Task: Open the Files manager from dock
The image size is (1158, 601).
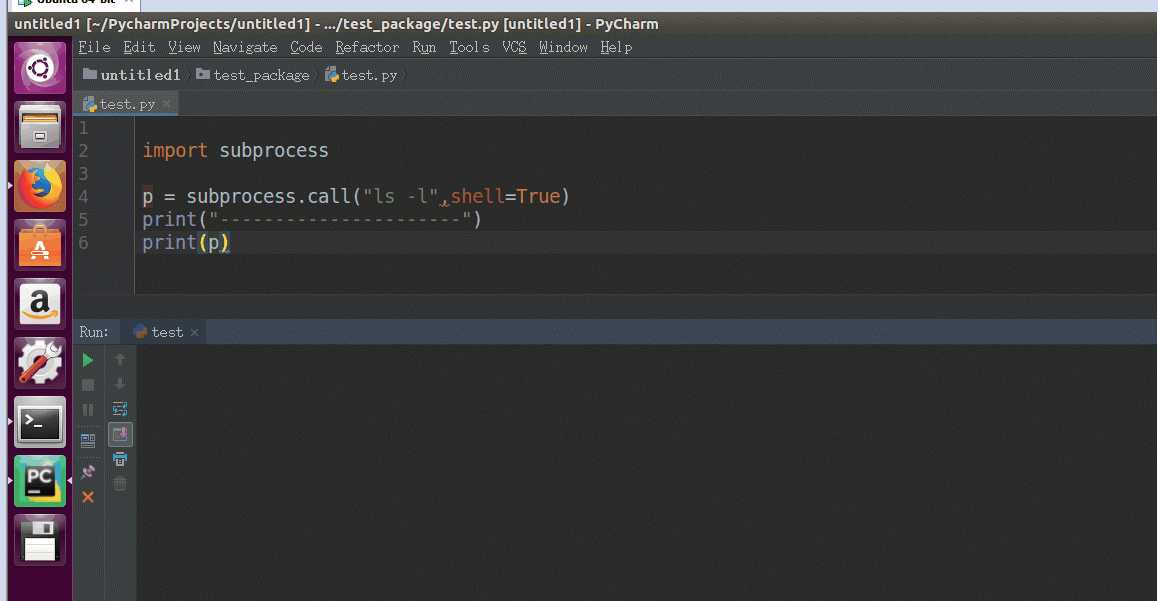Action: tap(40, 127)
